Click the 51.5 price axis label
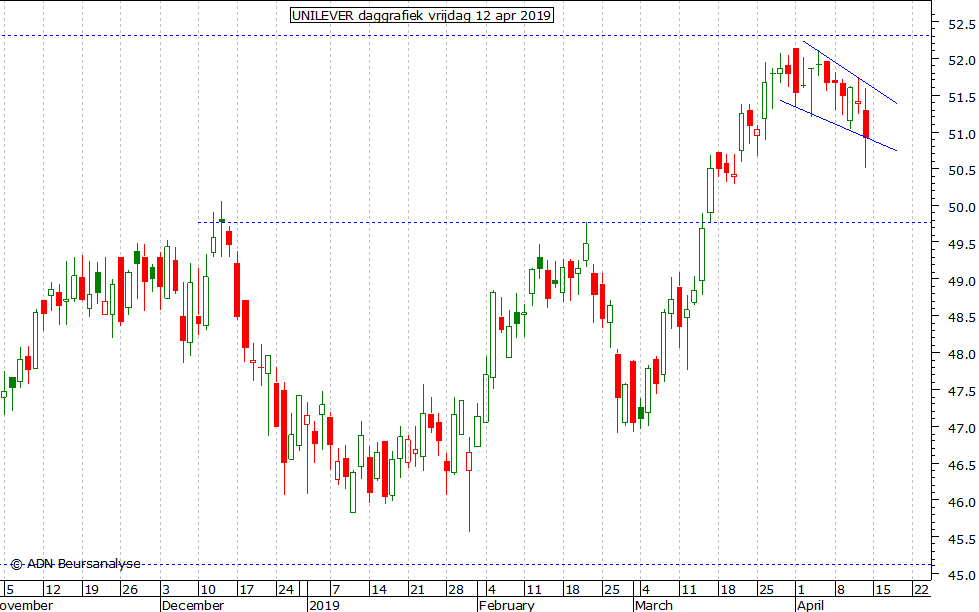The height and width of the screenshot is (612, 979). 962,97
